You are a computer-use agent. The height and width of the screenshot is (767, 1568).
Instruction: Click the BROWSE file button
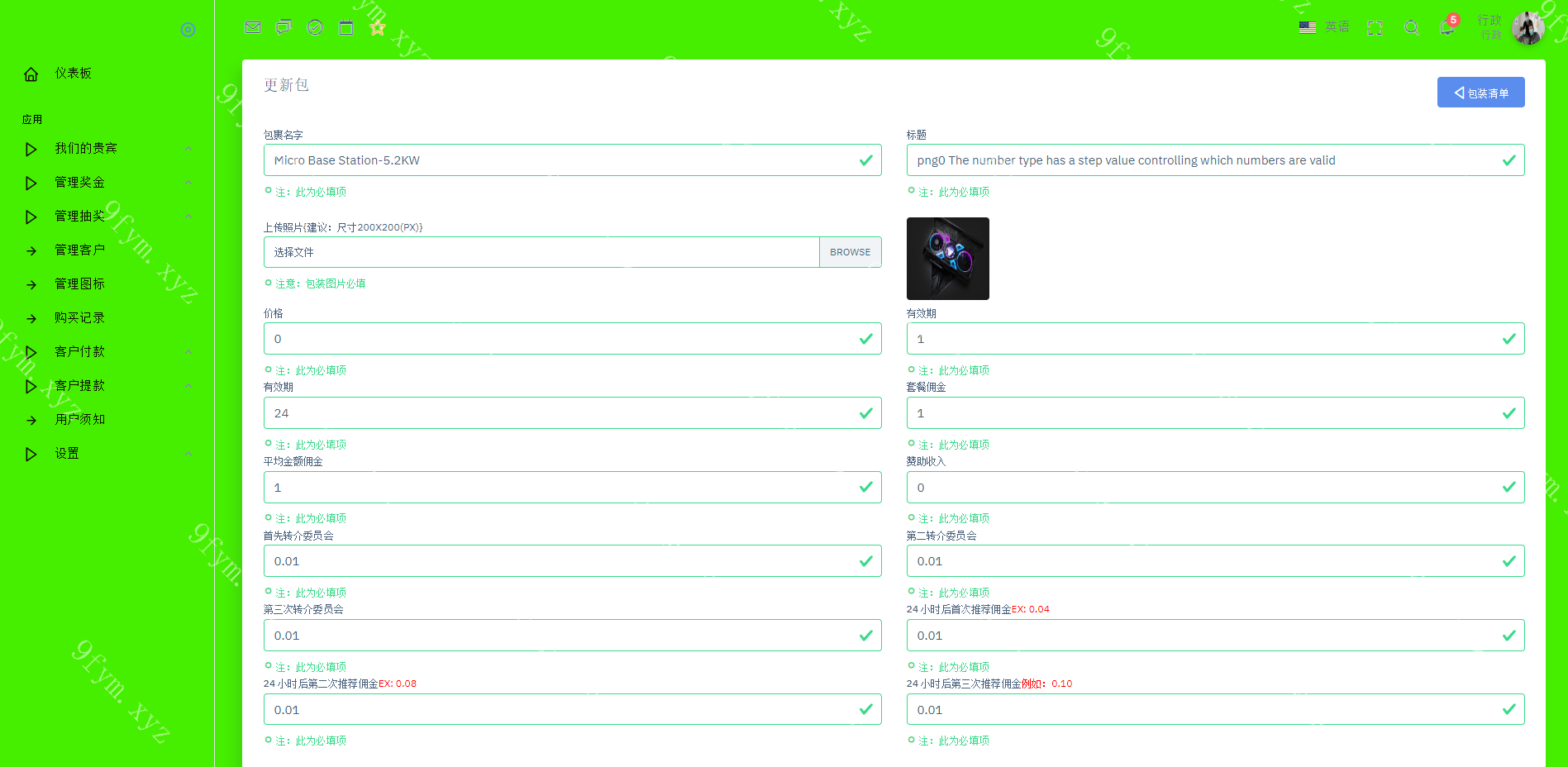coord(850,252)
